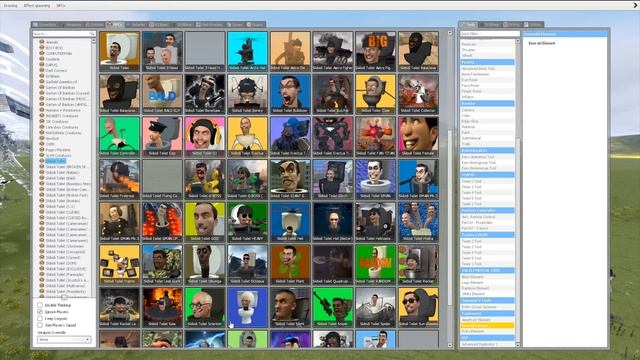
Task: Select the highlighted Skibidi Toilet category
Action: pos(56,161)
